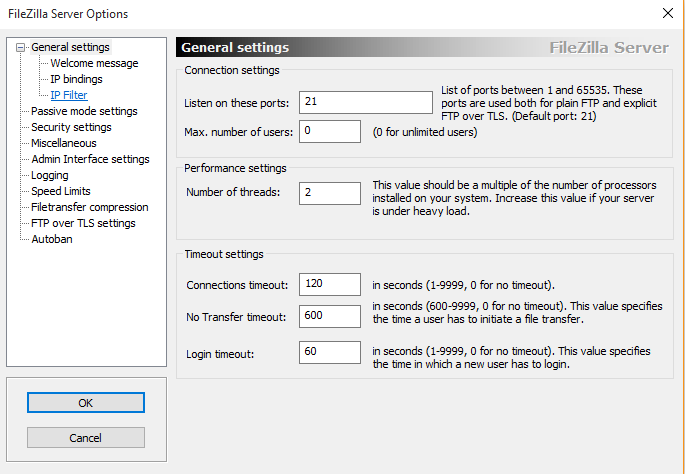Close the FileZilla Server Options dialog
The image size is (685, 474).
click(668, 13)
